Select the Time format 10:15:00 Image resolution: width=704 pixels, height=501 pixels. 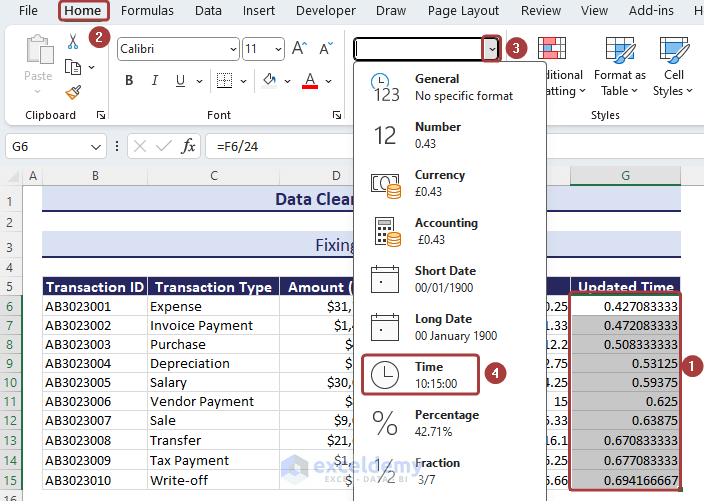pos(421,375)
